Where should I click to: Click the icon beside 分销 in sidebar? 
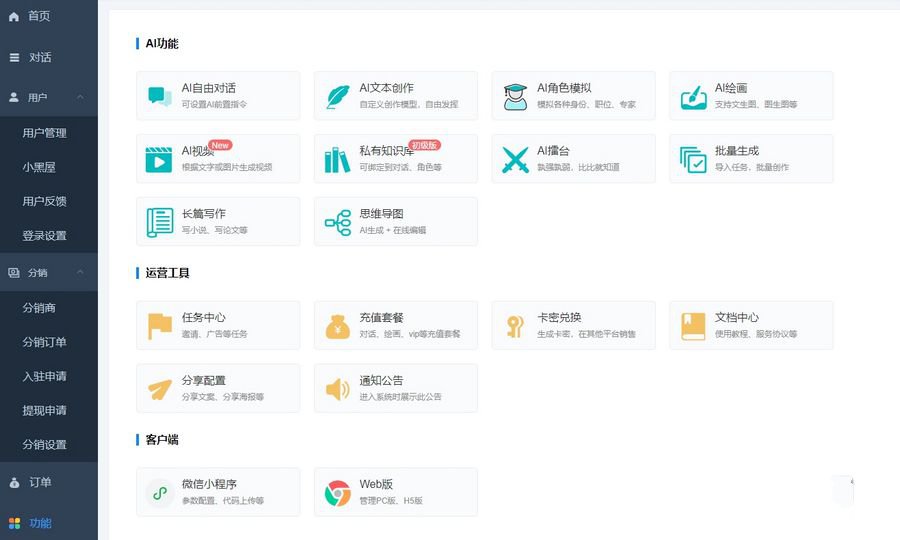(x=14, y=273)
